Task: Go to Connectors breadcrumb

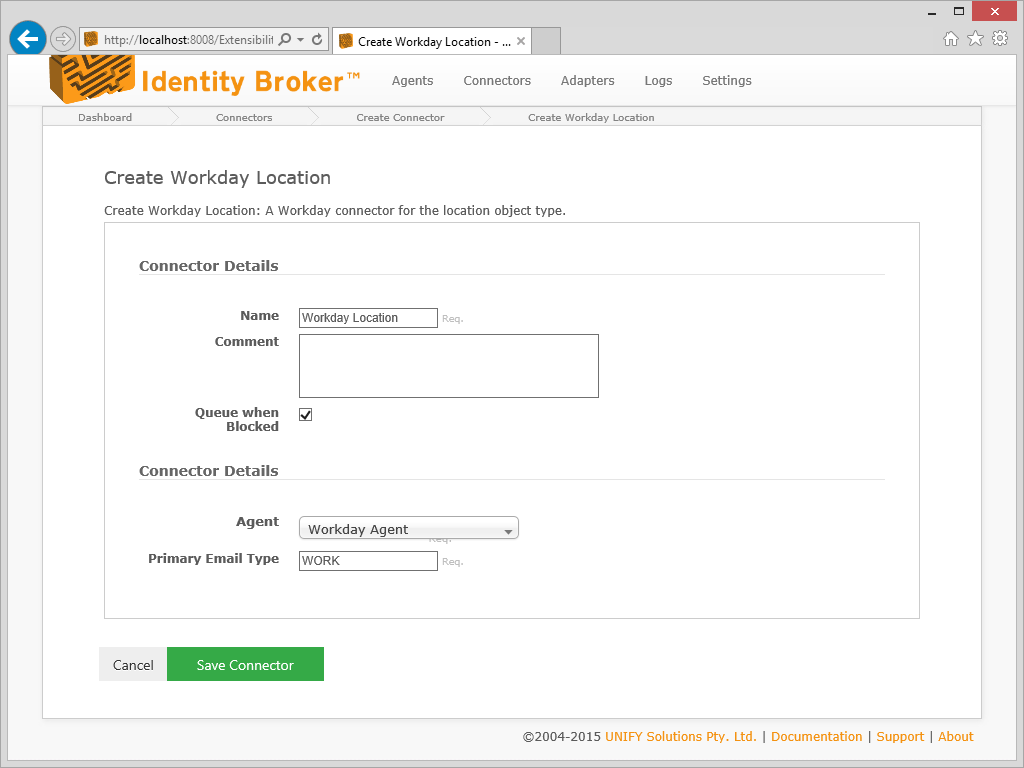Action: tap(244, 118)
